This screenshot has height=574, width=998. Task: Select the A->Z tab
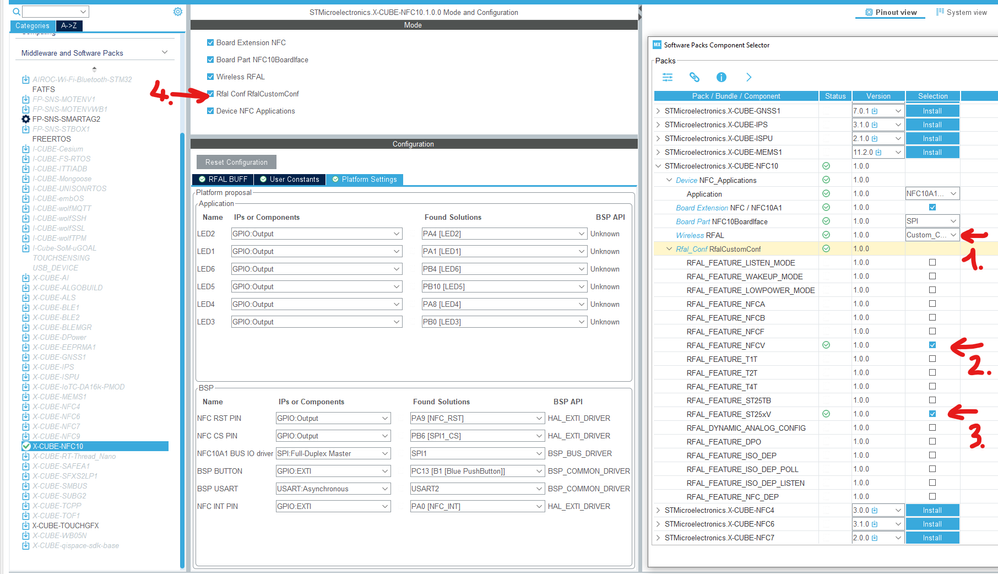point(69,25)
